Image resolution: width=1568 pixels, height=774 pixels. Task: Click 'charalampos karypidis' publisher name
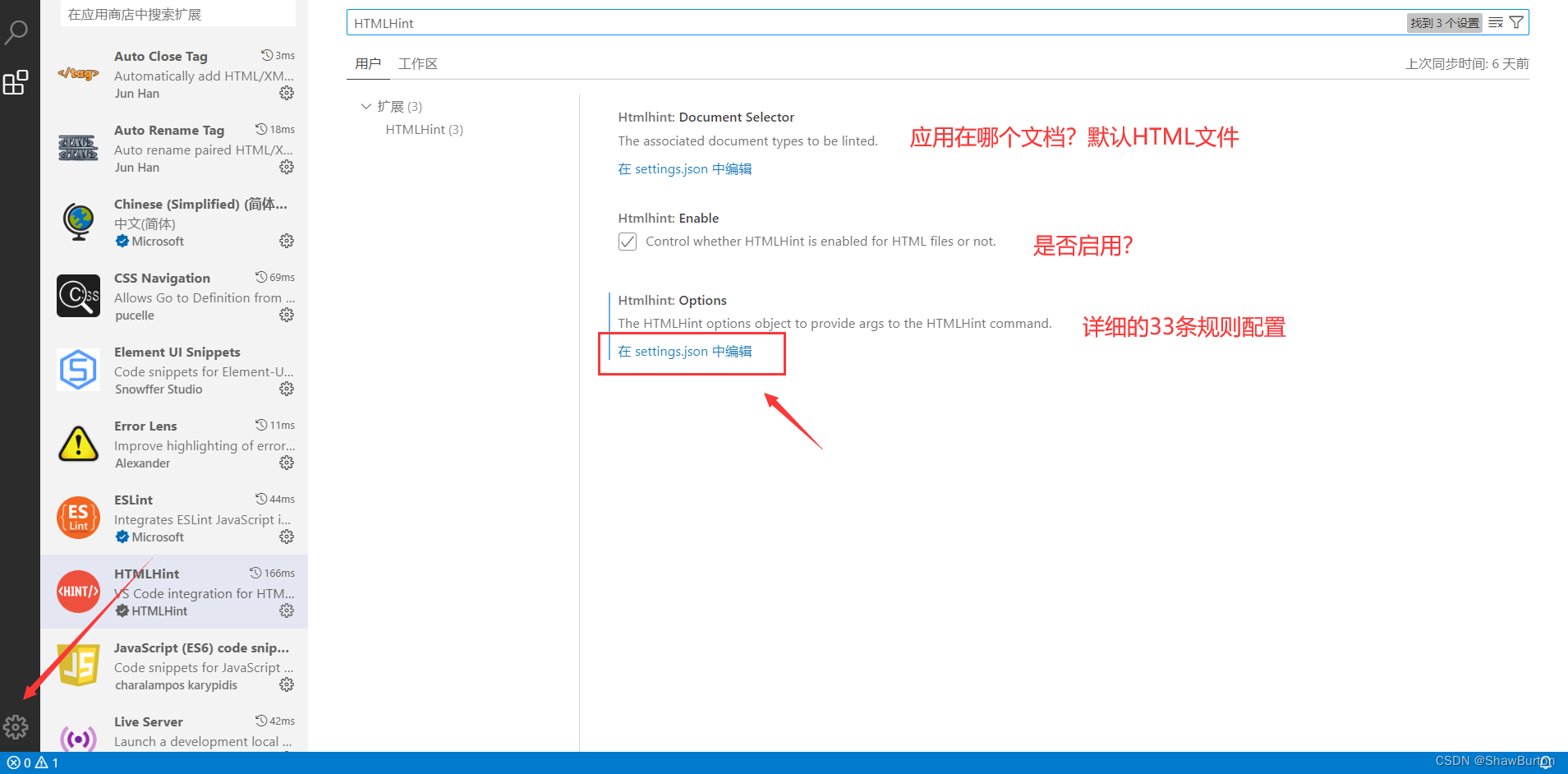pos(177,685)
